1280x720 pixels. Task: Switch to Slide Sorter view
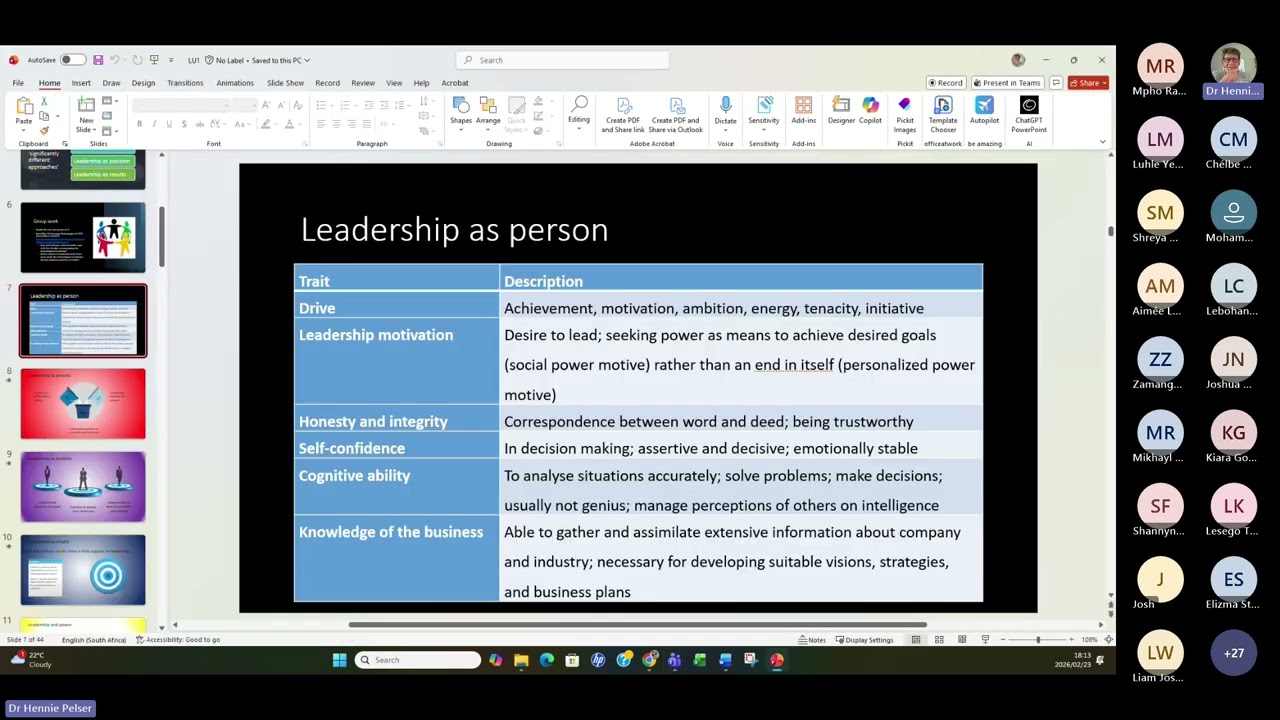939,640
